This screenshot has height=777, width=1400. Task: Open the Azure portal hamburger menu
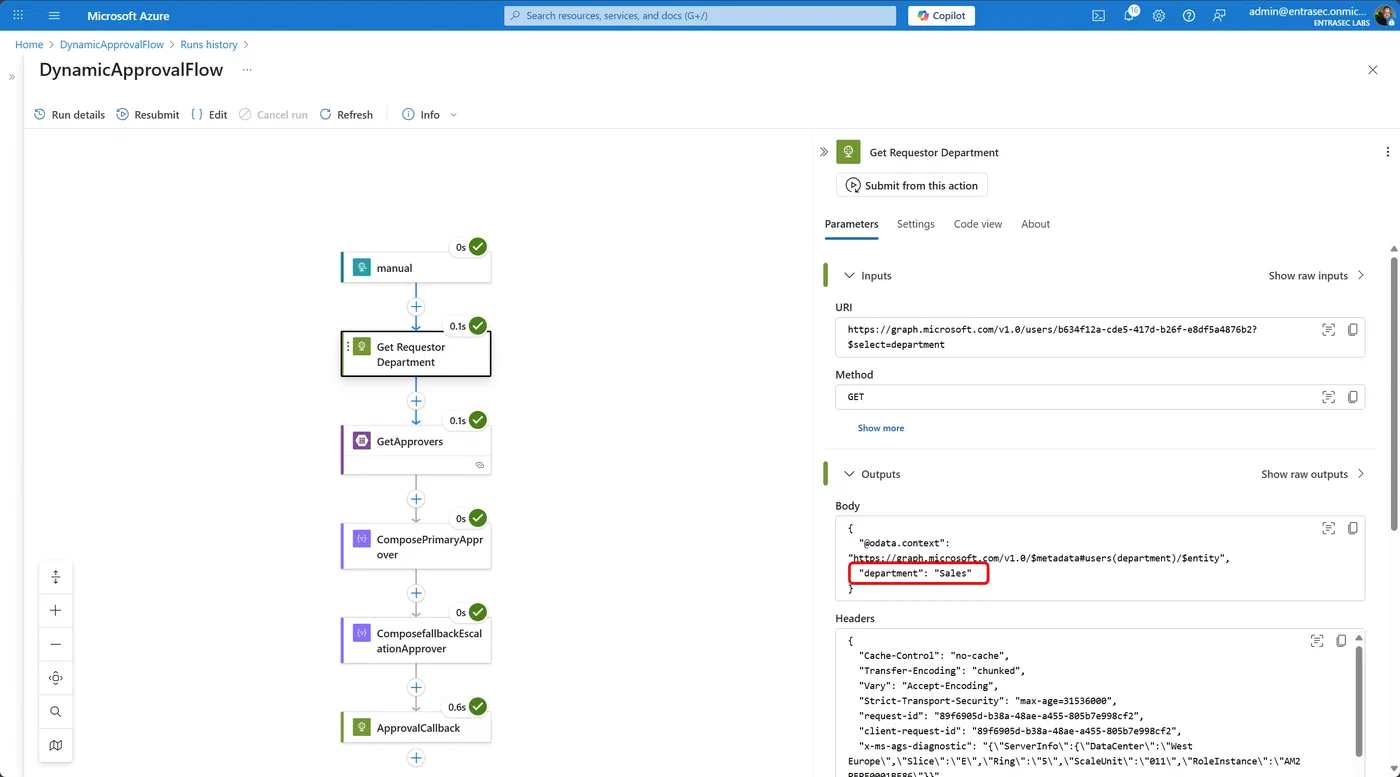[x=54, y=15]
